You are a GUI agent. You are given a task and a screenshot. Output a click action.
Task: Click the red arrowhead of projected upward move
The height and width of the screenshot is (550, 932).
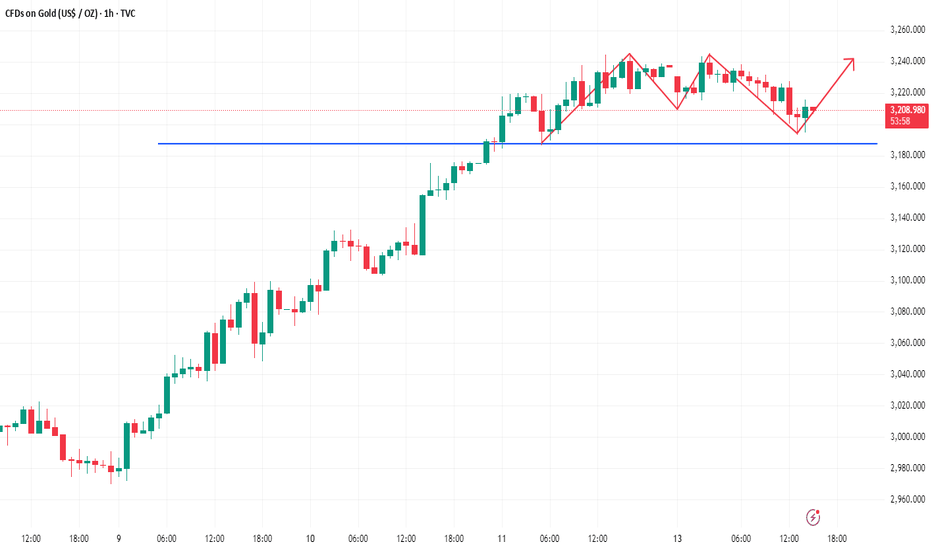pos(850,63)
